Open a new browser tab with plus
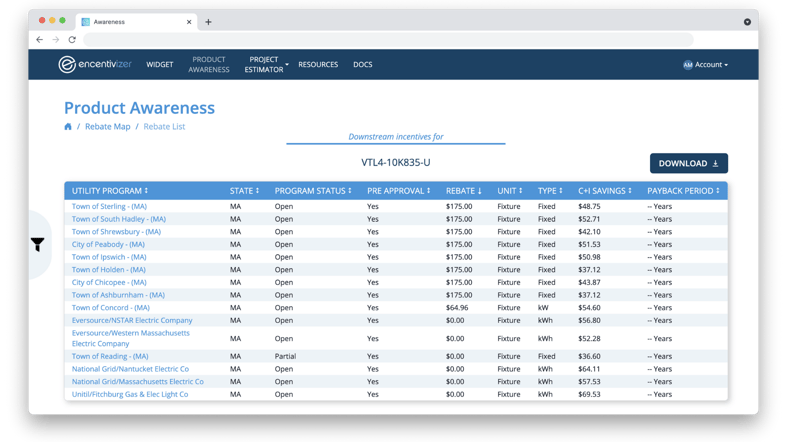Image resolution: width=787 pixels, height=442 pixels. (208, 22)
